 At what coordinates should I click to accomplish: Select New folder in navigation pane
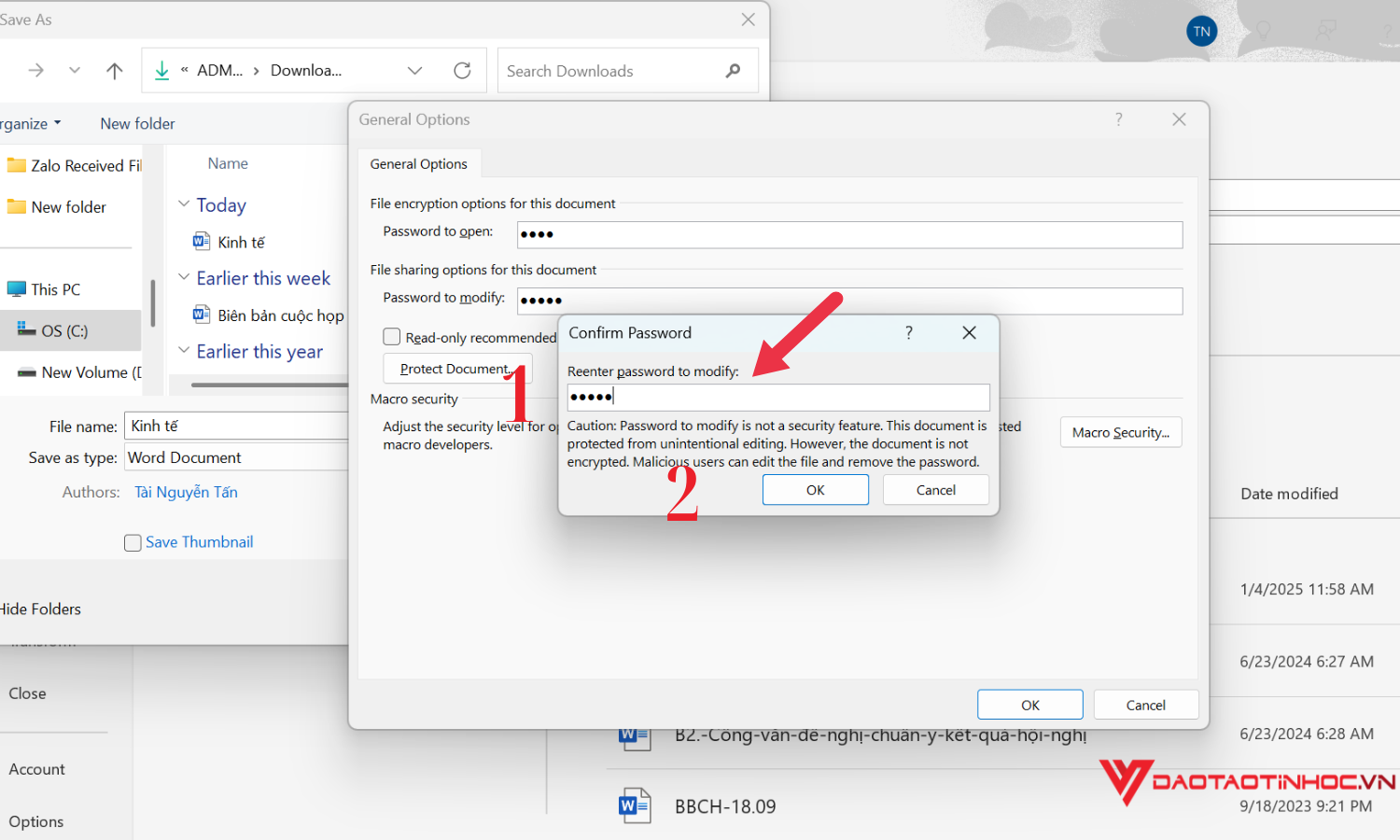click(57, 207)
